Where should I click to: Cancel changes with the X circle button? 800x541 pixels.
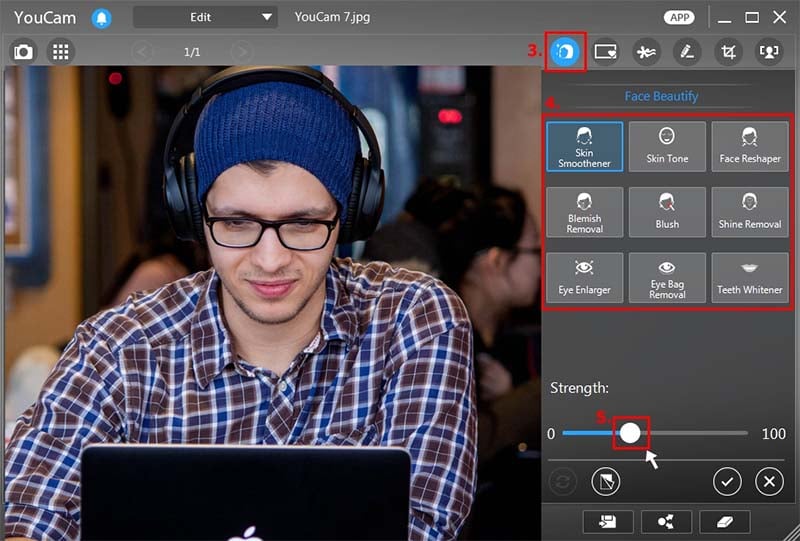(x=768, y=482)
